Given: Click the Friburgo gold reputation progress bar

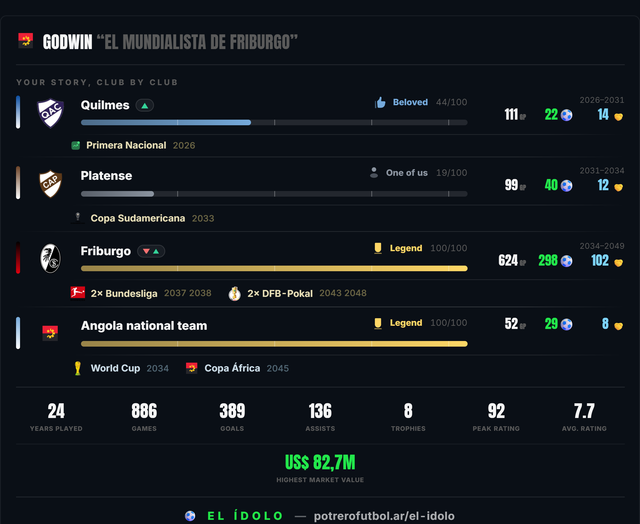Looking at the screenshot, I should coord(274,269).
